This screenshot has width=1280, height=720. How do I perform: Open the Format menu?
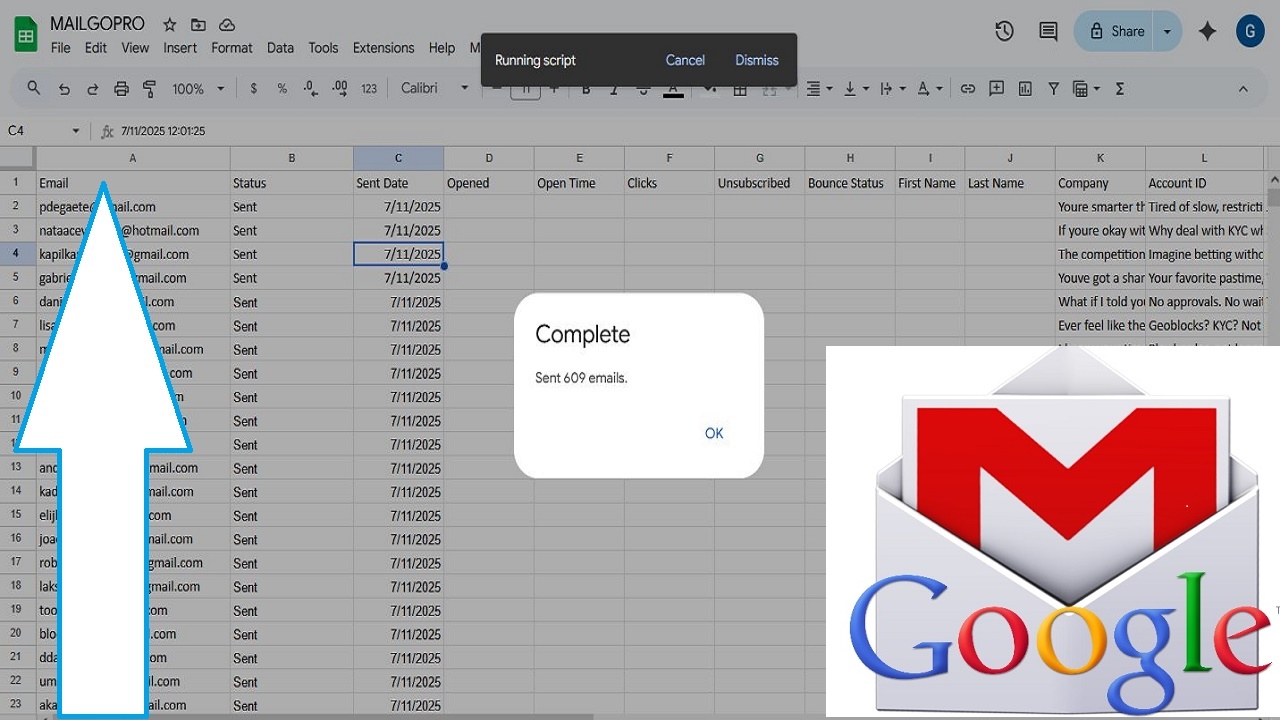tap(232, 48)
